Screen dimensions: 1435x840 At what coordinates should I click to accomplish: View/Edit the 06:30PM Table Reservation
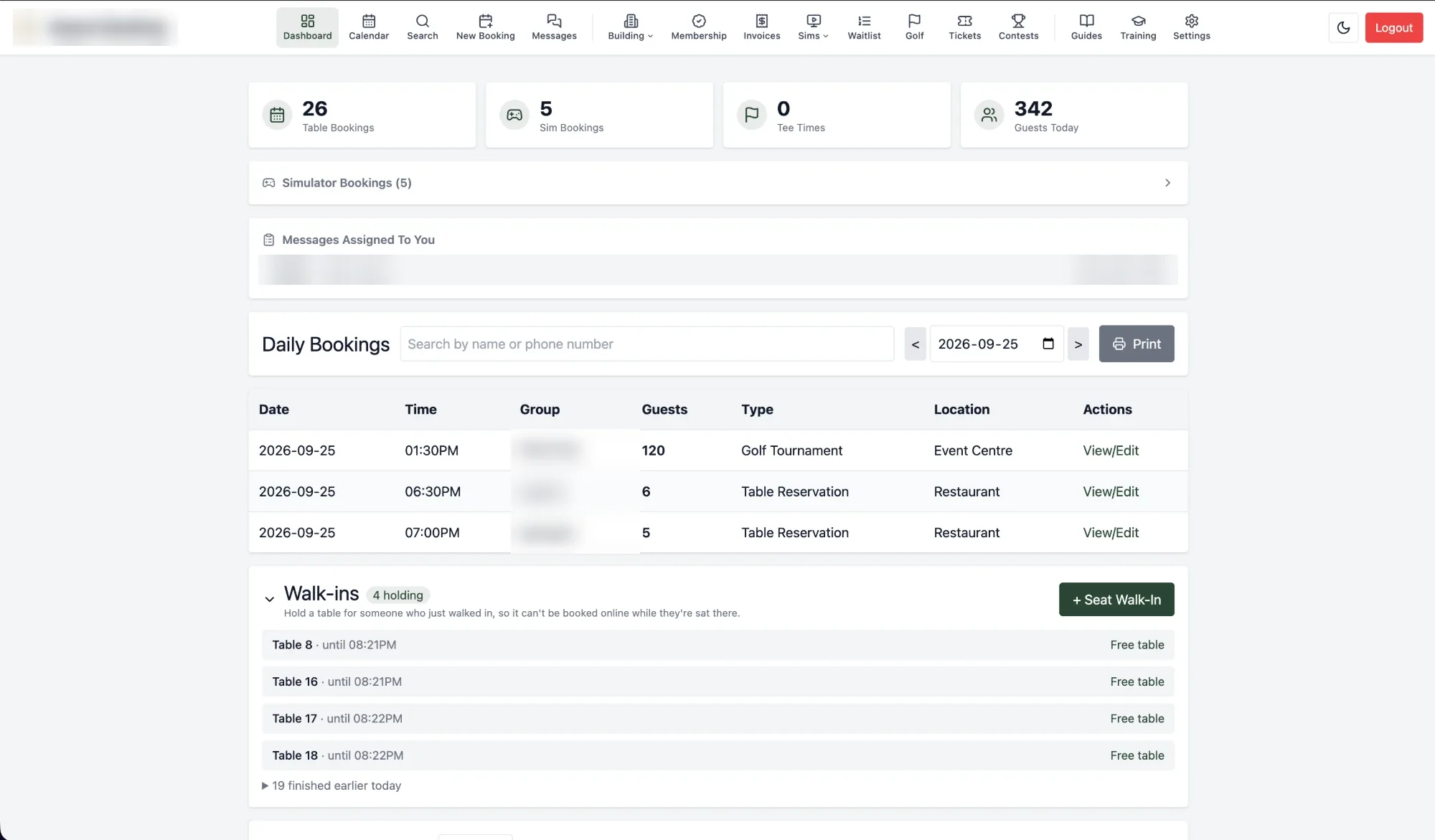[1111, 491]
